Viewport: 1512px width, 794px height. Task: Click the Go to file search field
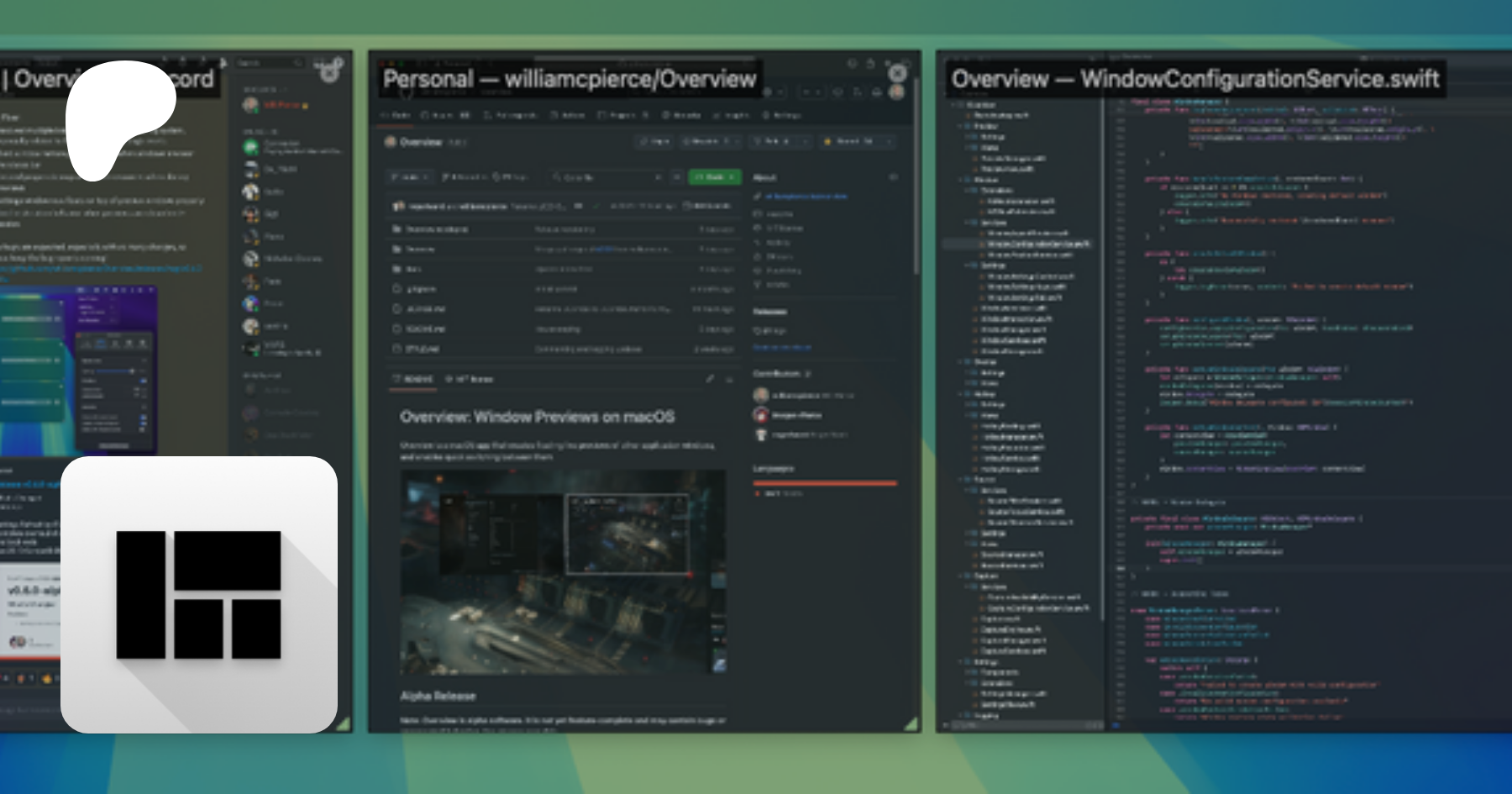coord(606,177)
